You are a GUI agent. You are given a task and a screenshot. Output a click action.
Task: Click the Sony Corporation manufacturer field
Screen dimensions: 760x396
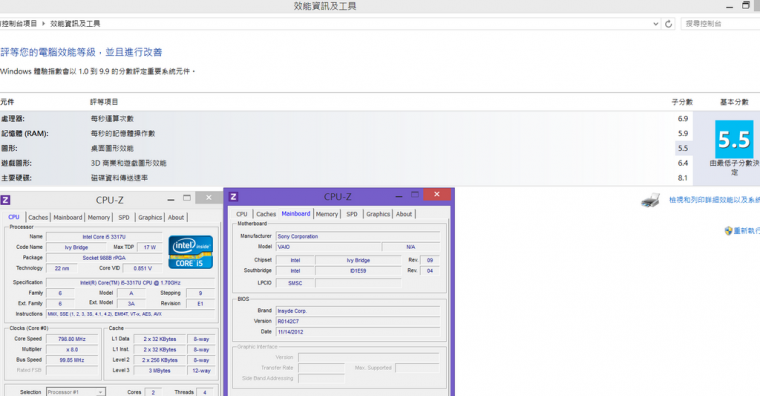[x=358, y=237]
